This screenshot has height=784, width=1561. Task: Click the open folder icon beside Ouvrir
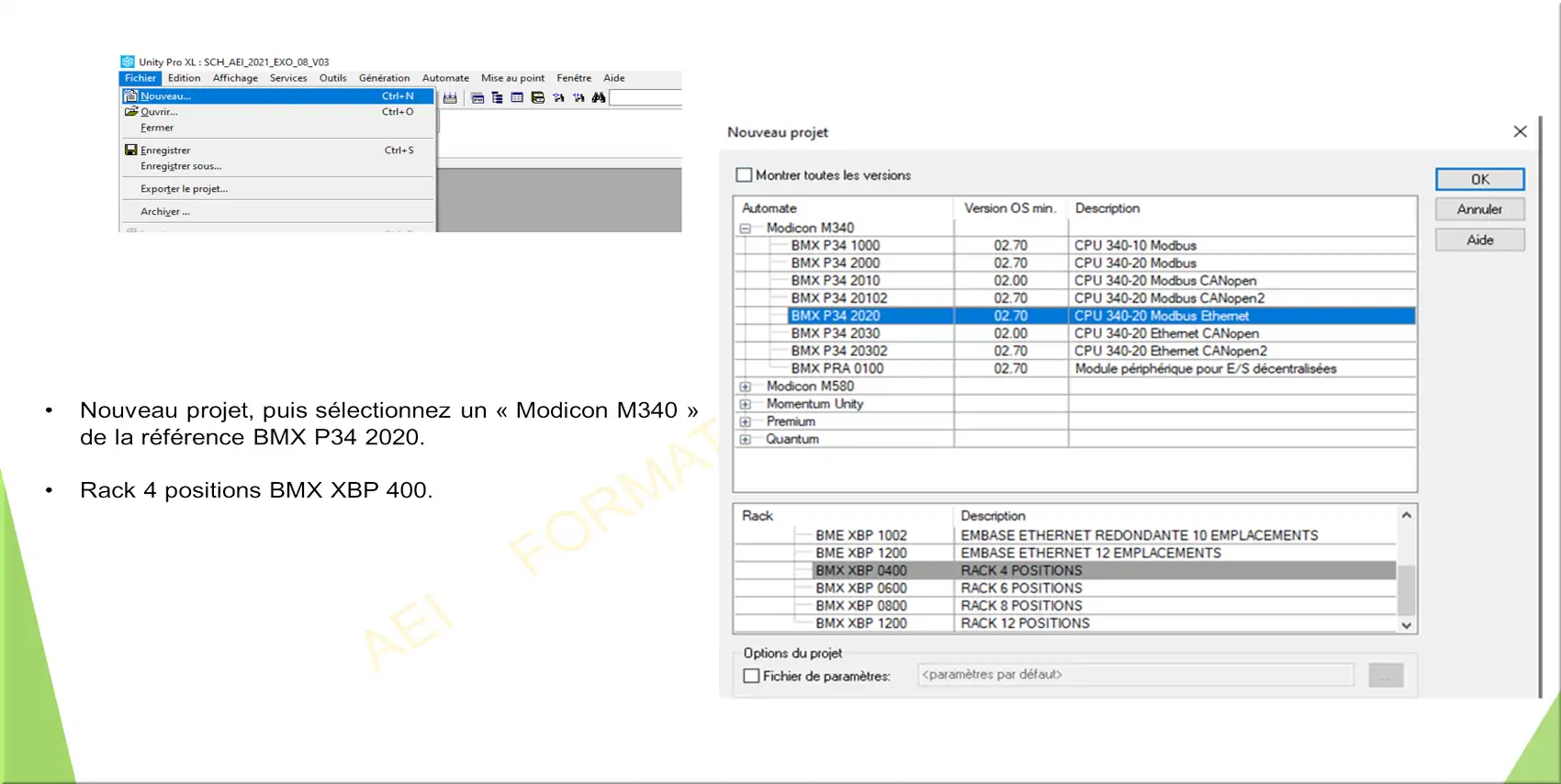coord(131,111)
